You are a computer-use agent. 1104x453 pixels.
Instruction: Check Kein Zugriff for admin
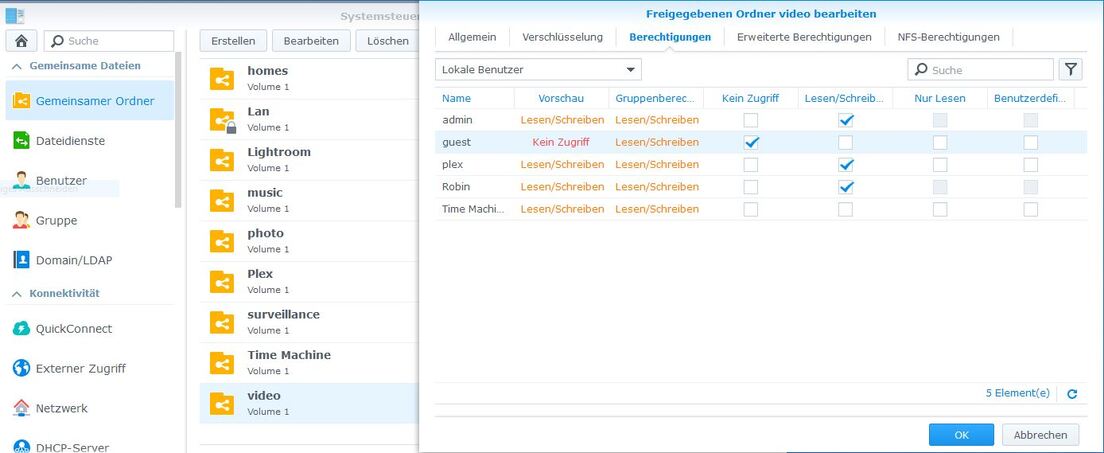pyautogui.click(x=751, y=120)
